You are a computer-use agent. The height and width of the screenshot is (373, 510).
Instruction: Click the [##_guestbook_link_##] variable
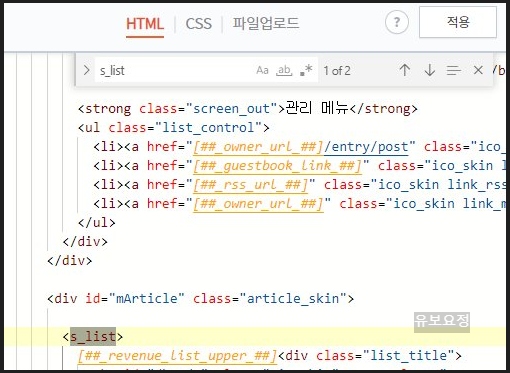278,166
